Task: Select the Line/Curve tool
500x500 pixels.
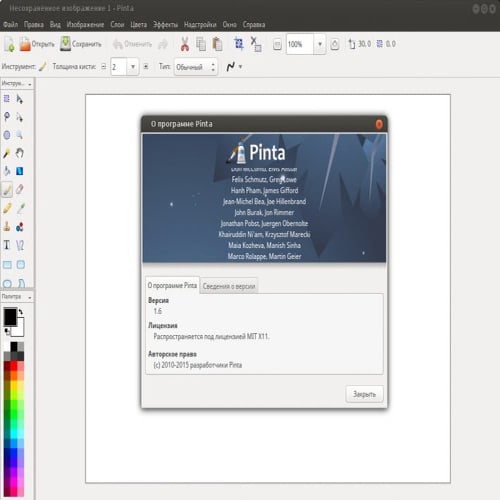Action: [20, 245]
